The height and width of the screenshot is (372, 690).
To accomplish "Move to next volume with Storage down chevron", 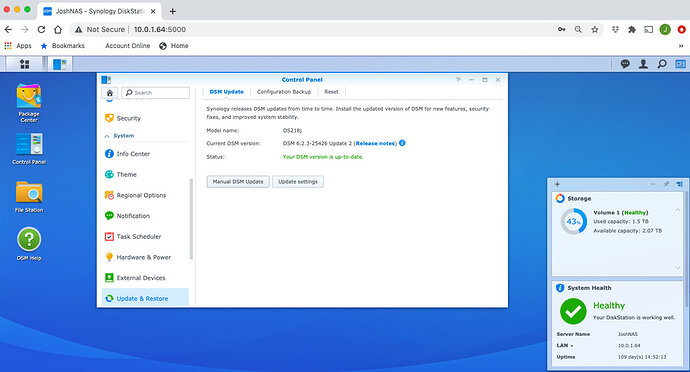I will (x=677, y=267).
